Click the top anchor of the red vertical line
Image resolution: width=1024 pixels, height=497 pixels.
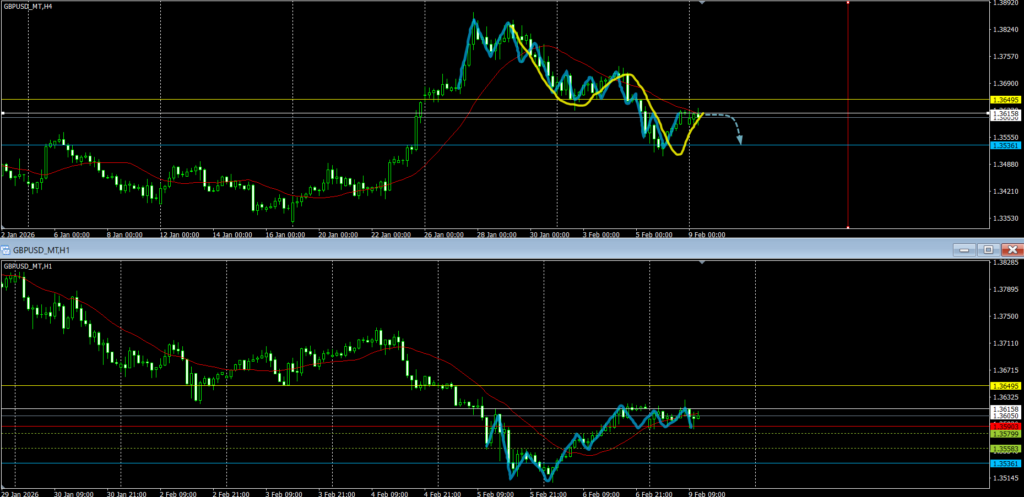pos(848,3)
